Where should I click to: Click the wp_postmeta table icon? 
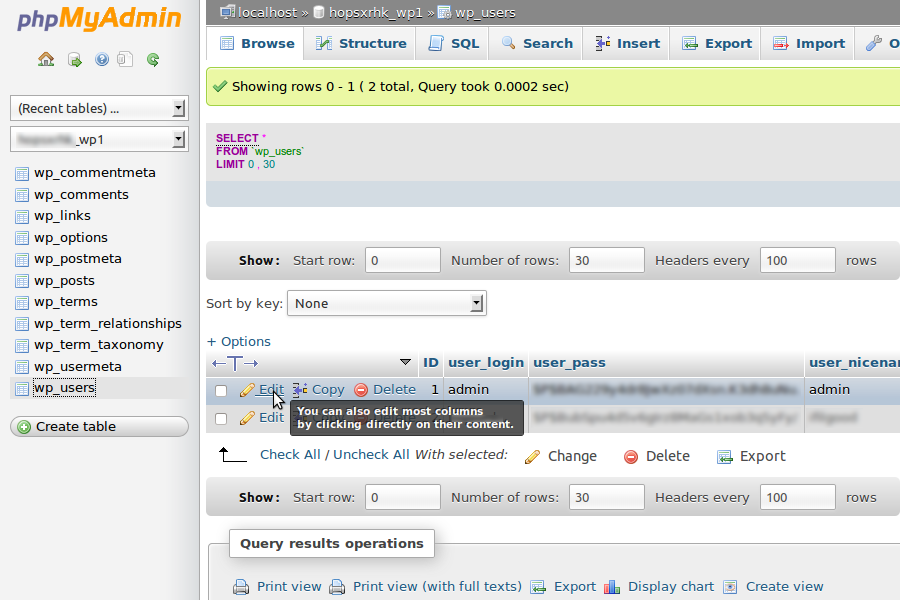22,260
